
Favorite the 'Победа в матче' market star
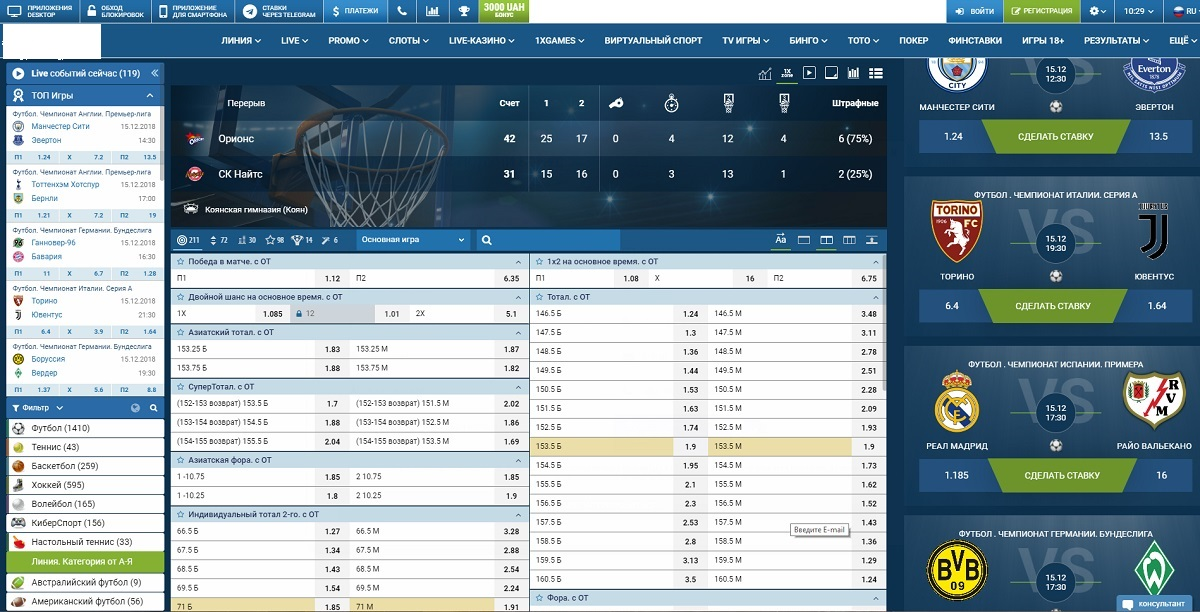pyautogui.click(x=180, y=261)
